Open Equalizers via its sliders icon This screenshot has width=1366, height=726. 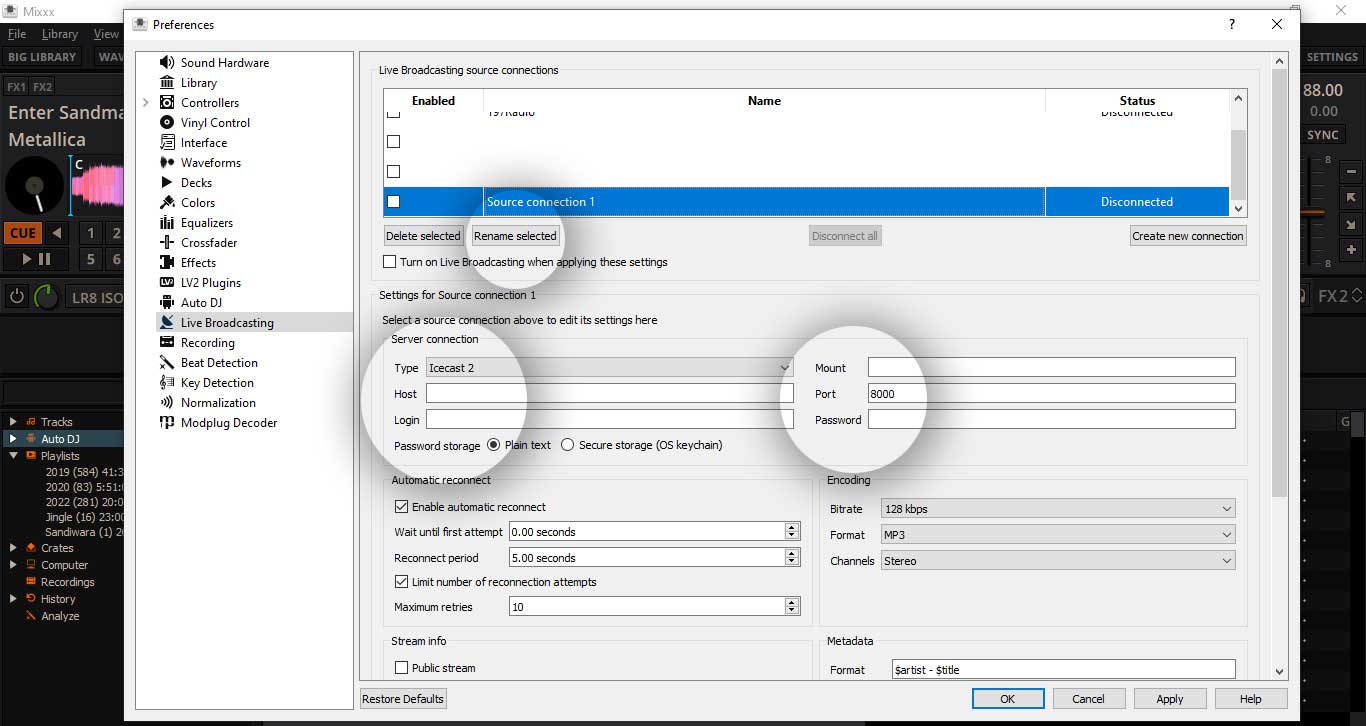click(167, 222)
